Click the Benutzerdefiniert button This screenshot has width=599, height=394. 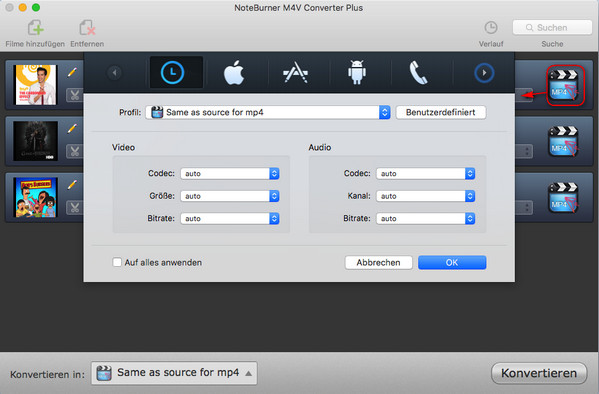(x=441, y=112)
